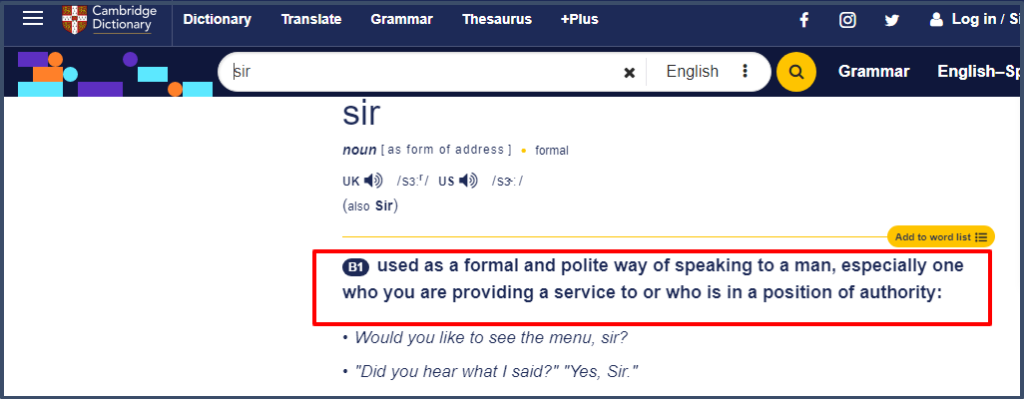1024x399 pixels.
Task: Open the three-dot dictionary options menu
Action: coord(744,71)
